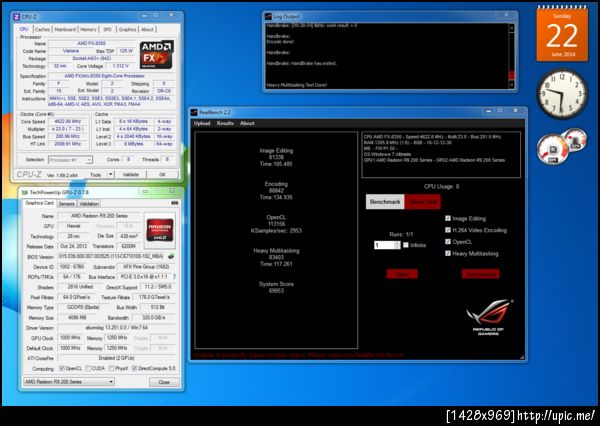Click the analog clock gadget
The image size is (600, 426).
click(562, 94)
